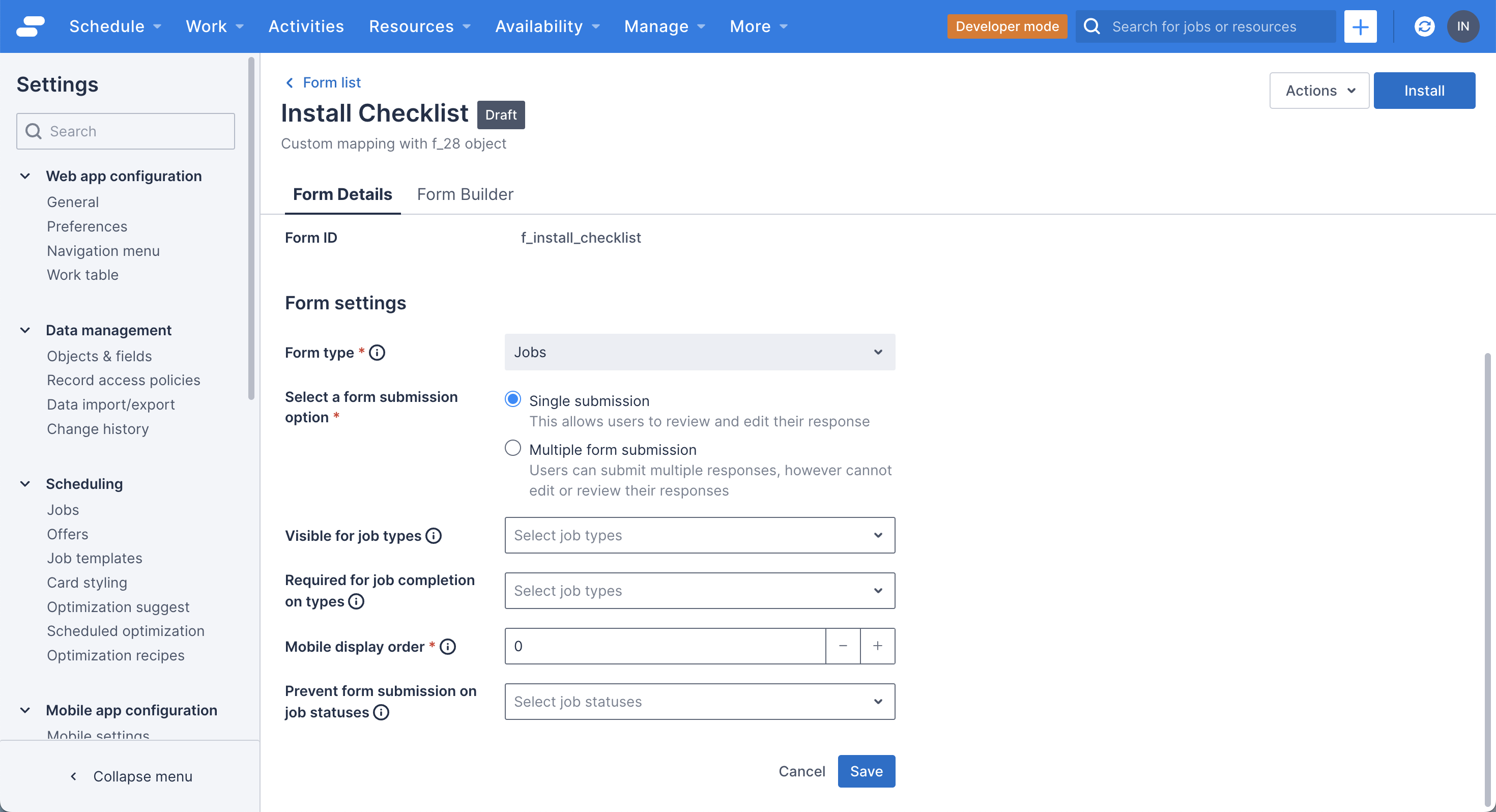Select the Multiple form submission option
This screenshot has width=1496, height=812.
(513, 449)
